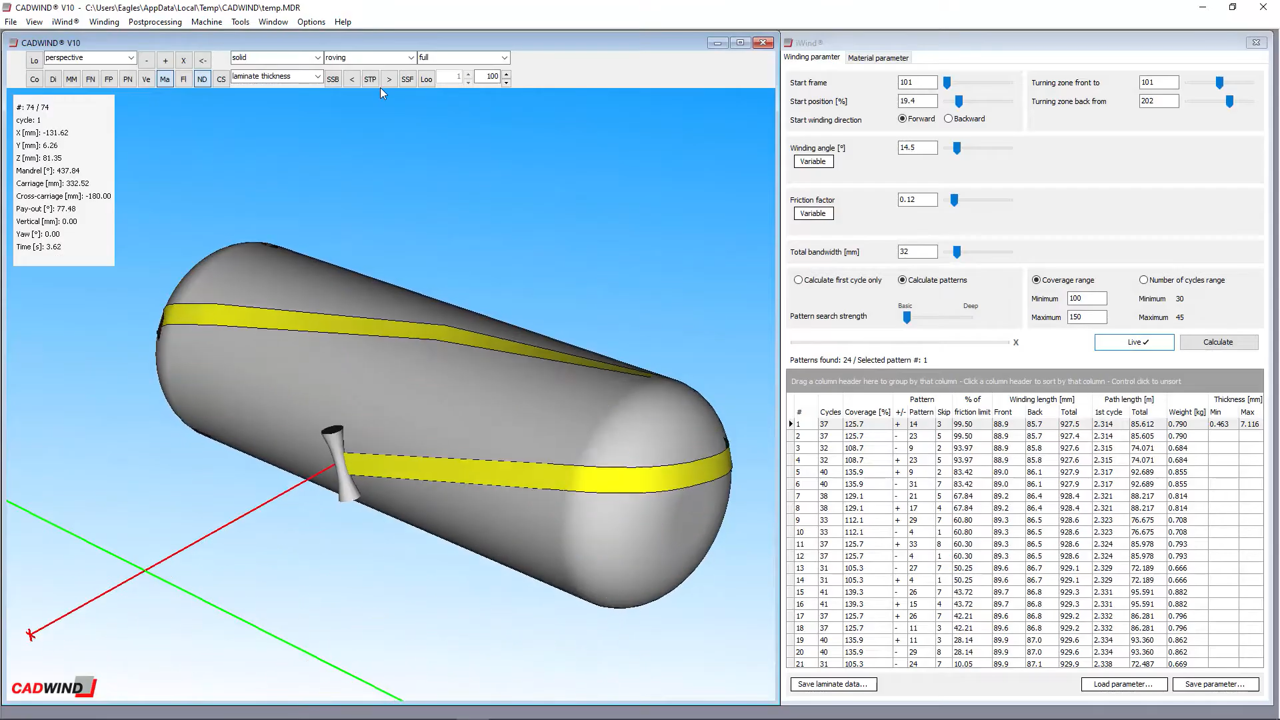Step forward with the '>' button

(389, 79)
